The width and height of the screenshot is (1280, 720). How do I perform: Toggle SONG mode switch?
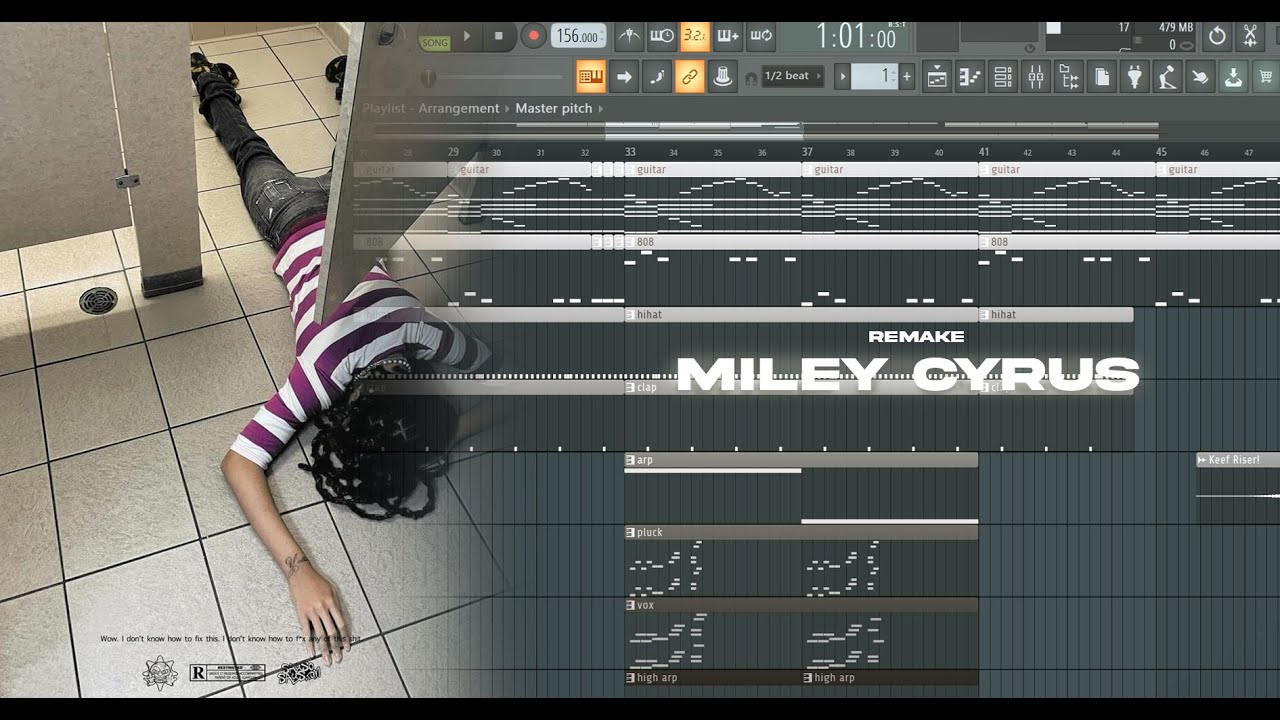pyautogui.click(x=435, y=43)
